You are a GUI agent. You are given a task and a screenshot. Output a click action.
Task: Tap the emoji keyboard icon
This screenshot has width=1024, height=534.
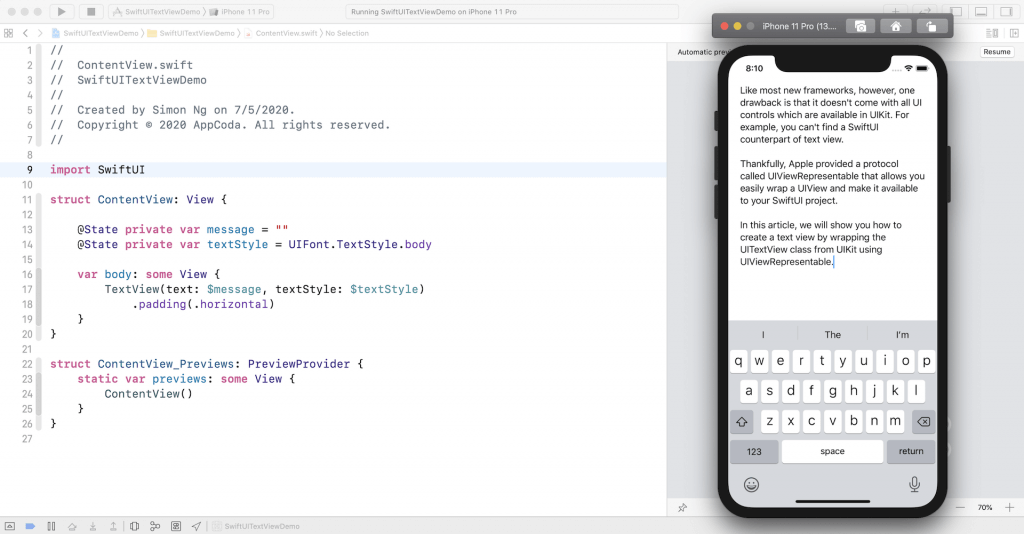pos(751,484)
